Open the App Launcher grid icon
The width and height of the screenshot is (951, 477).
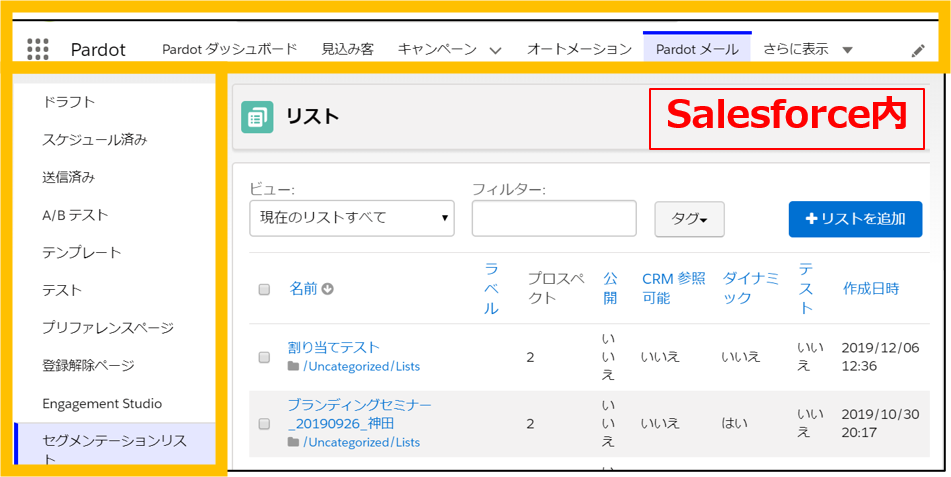coord(38,49)
